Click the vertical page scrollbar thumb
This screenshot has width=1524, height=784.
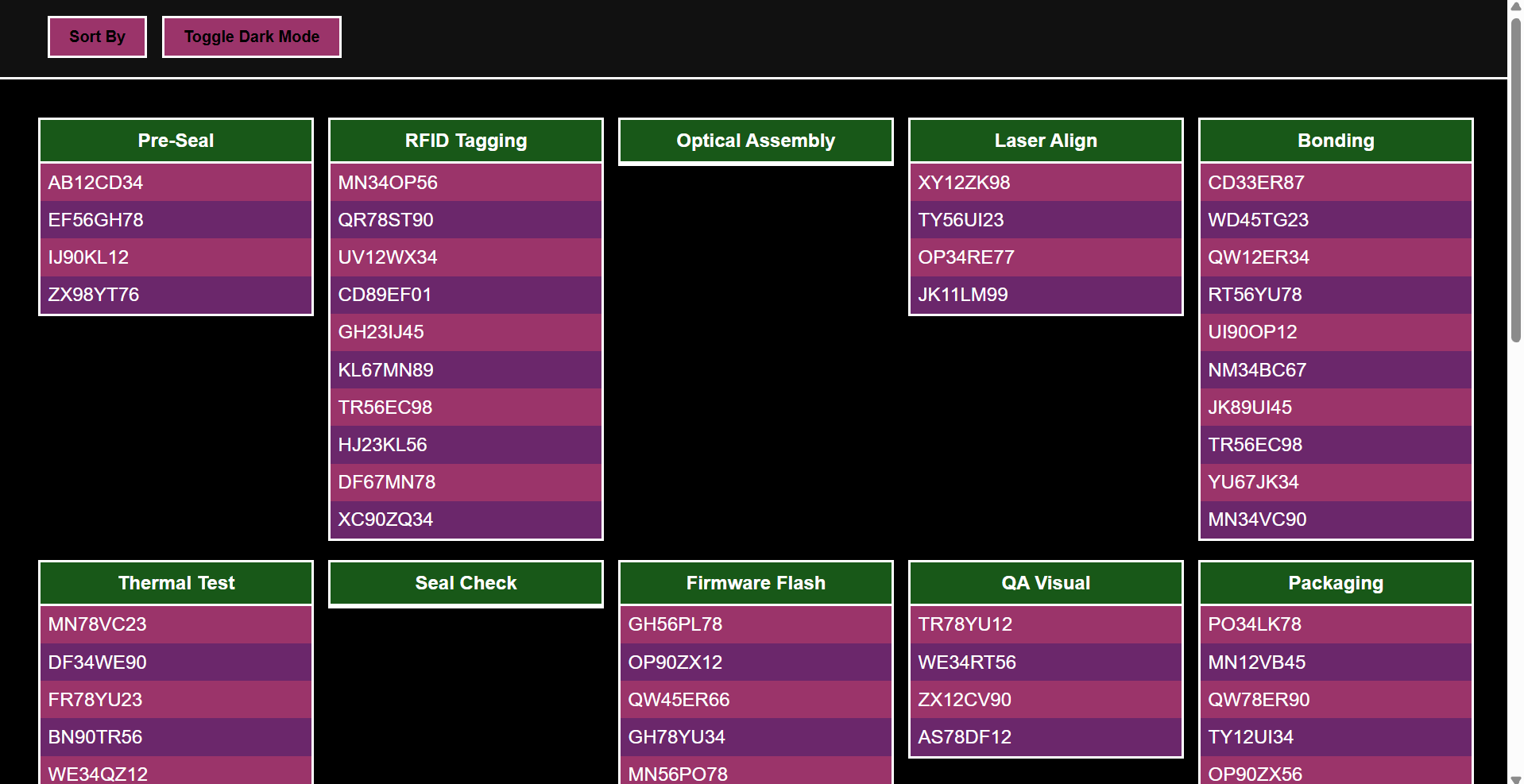(x=1516, y=179)
